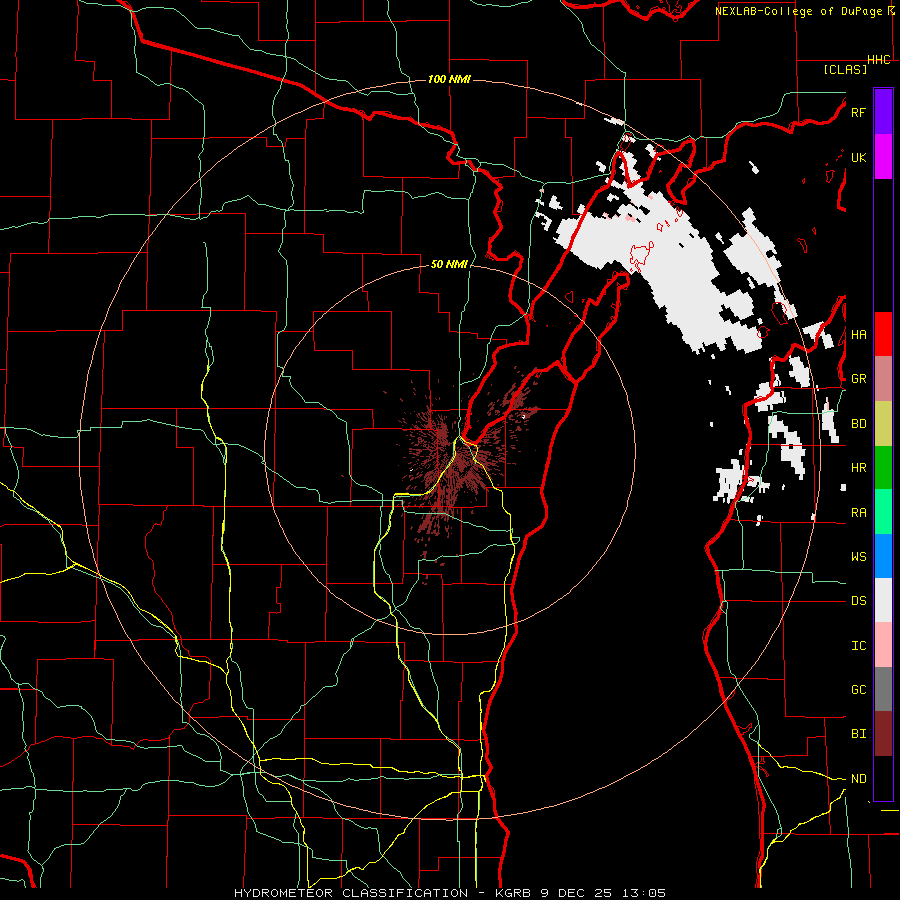Image resolution: width=900 pixels, height=900 pixels.
Task: Click the RA teal legend swatch
Action: pos(883,512)
